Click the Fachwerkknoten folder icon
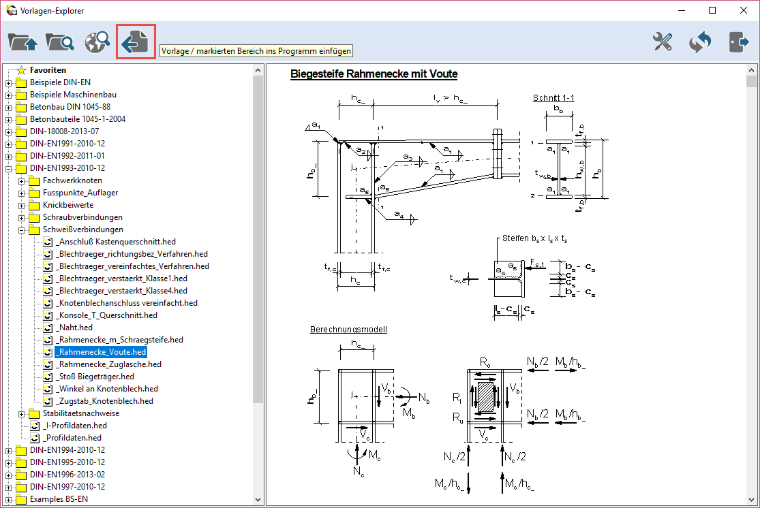 (x=34, y=181)
